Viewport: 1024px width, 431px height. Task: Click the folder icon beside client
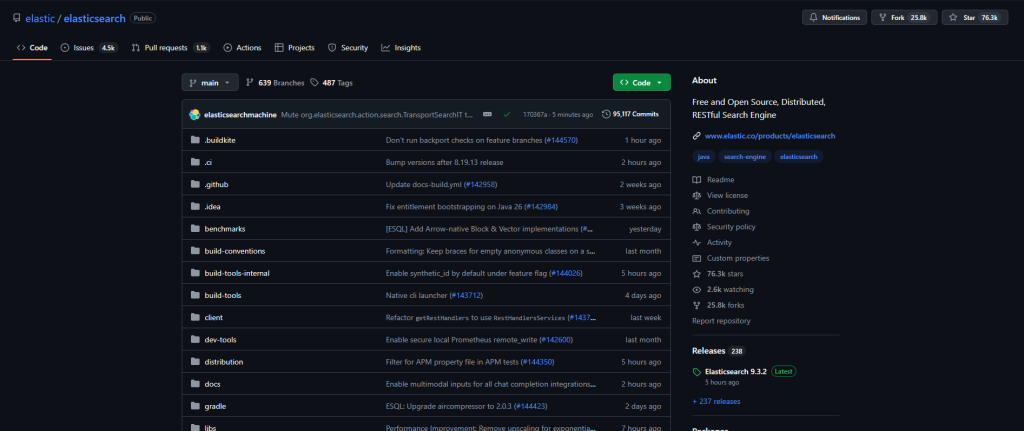coord(195,317)
